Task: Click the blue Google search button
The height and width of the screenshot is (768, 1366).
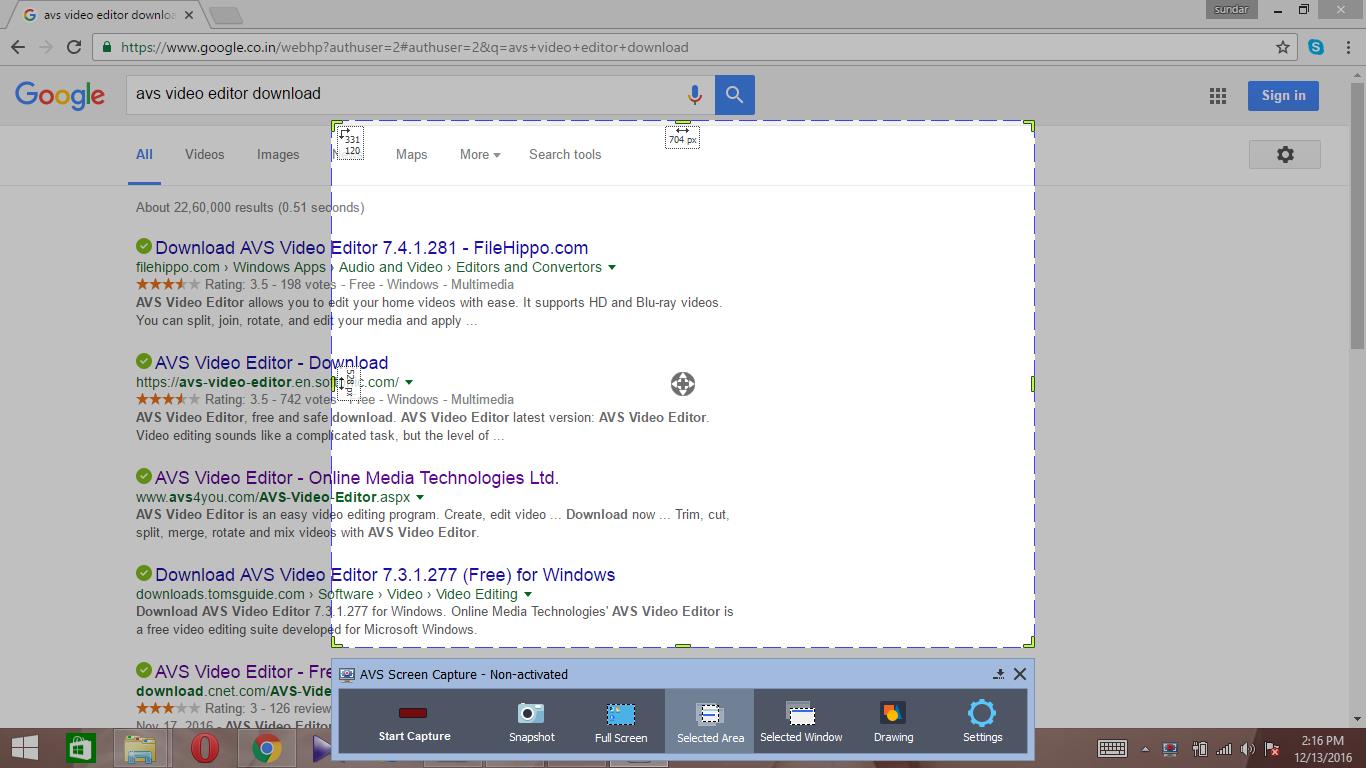Action: (735, 95)
